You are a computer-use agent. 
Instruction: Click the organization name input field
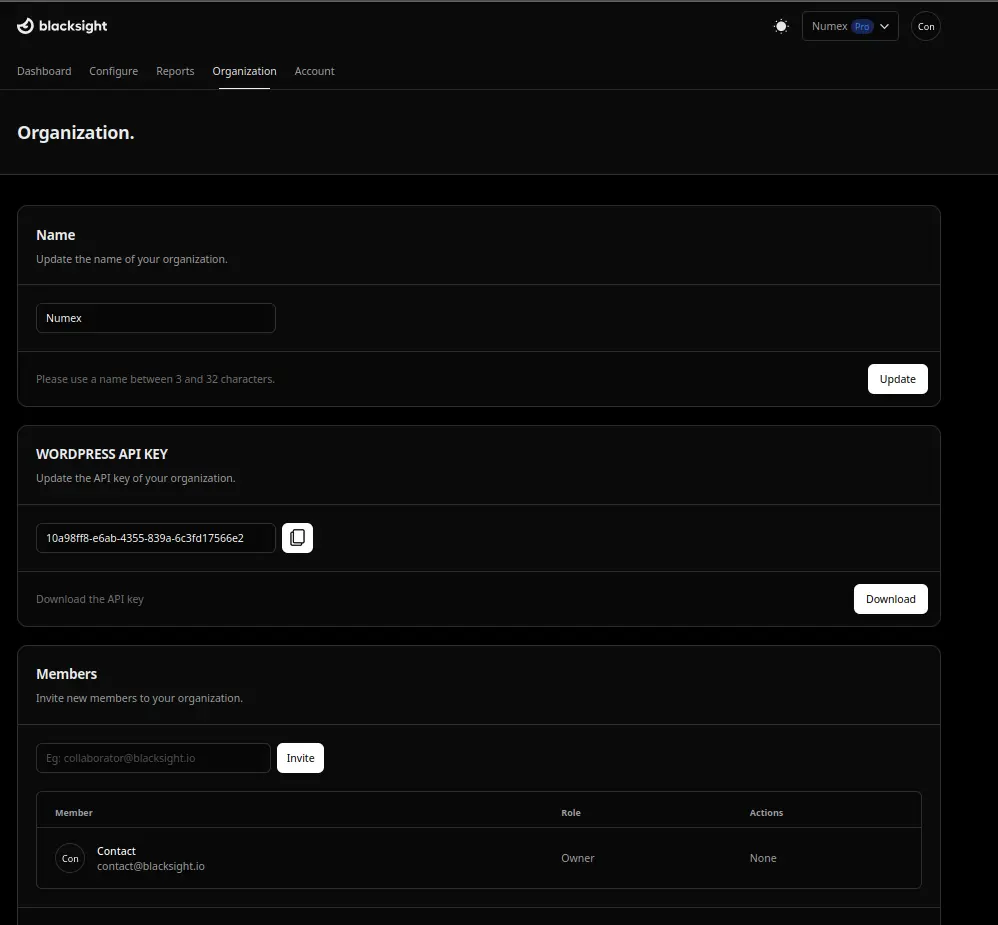click(155, 318)
